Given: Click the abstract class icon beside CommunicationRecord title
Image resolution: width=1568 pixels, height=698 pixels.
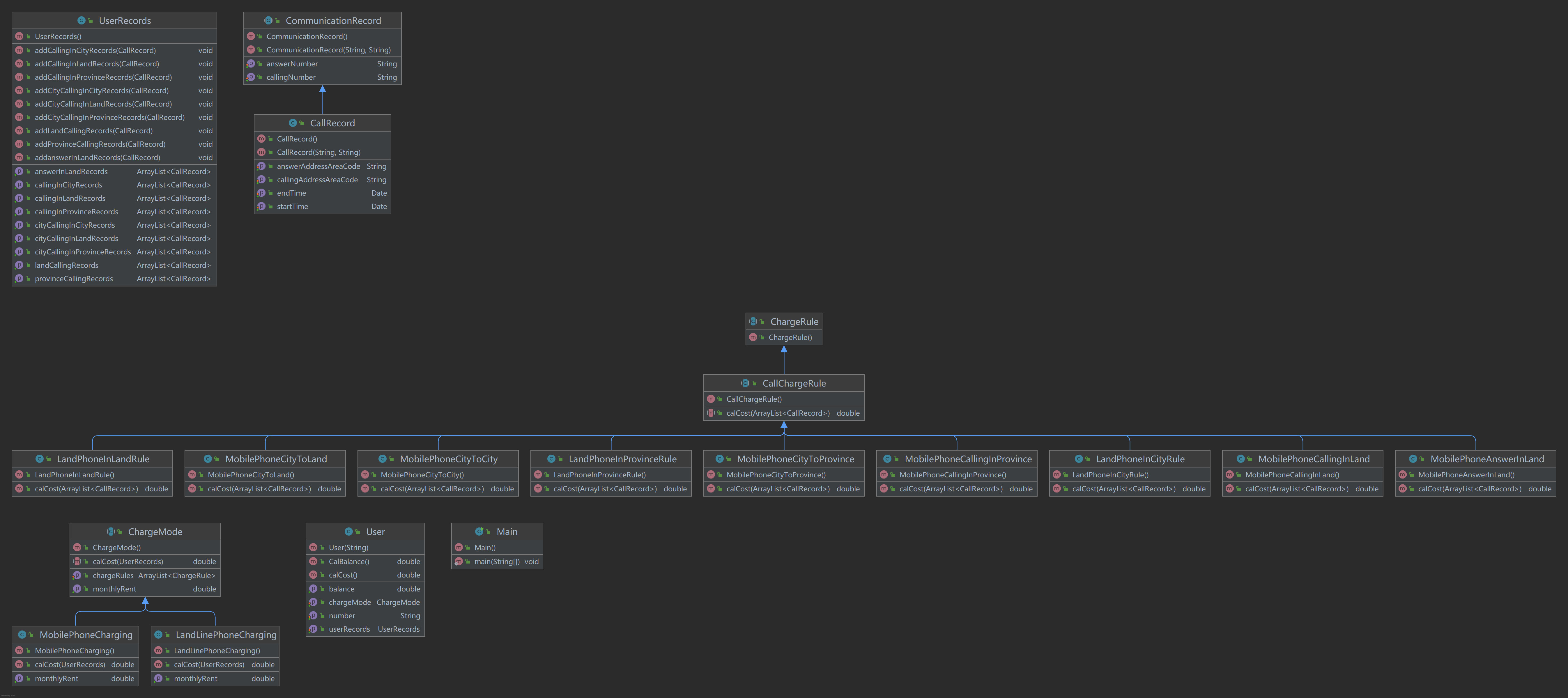Looking at the screenshot, I should [x=268, y=21].
